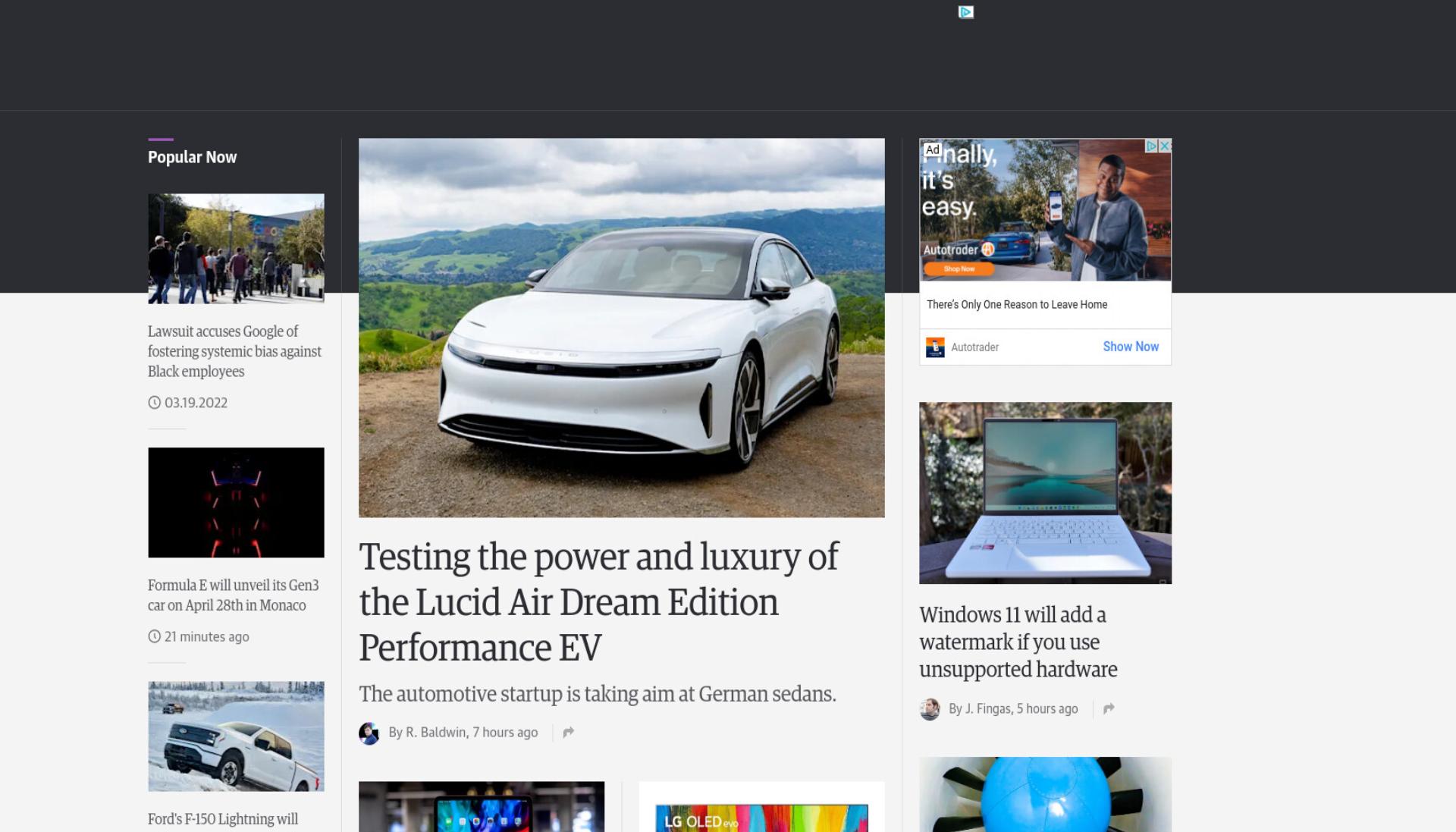Open Ford F-150 Lightning snow thumbnail
The image size is (1456, 832).
[236, 736]
